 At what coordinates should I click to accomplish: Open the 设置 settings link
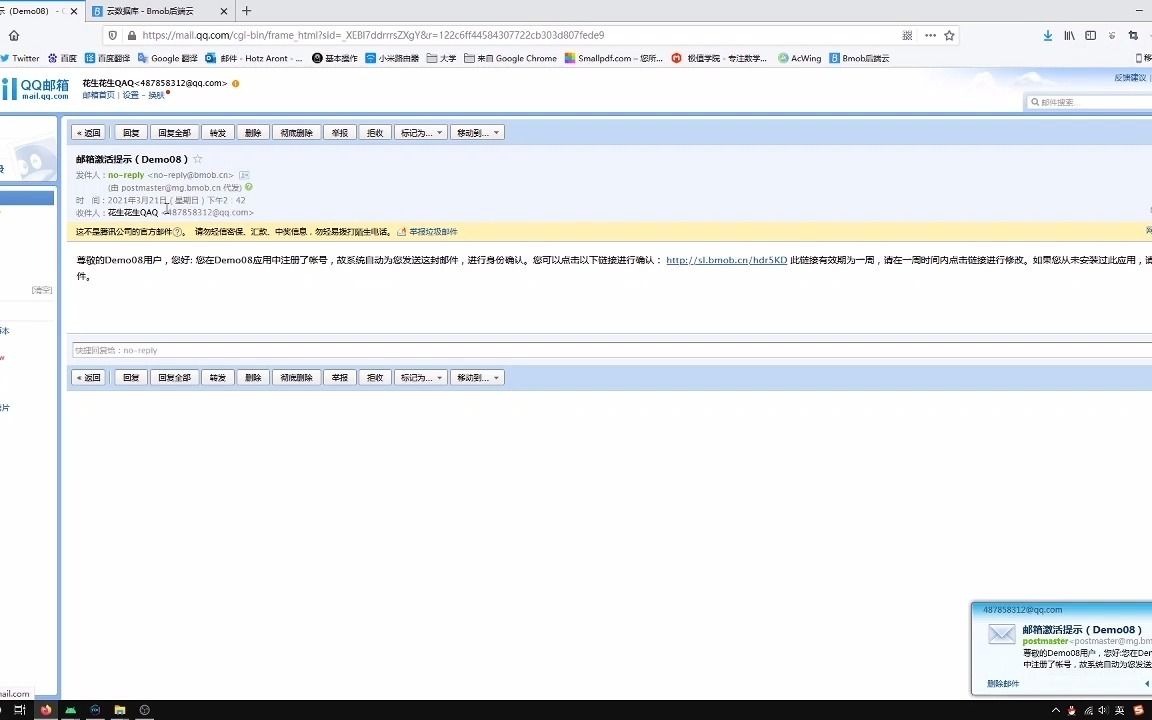click(131, 96)
